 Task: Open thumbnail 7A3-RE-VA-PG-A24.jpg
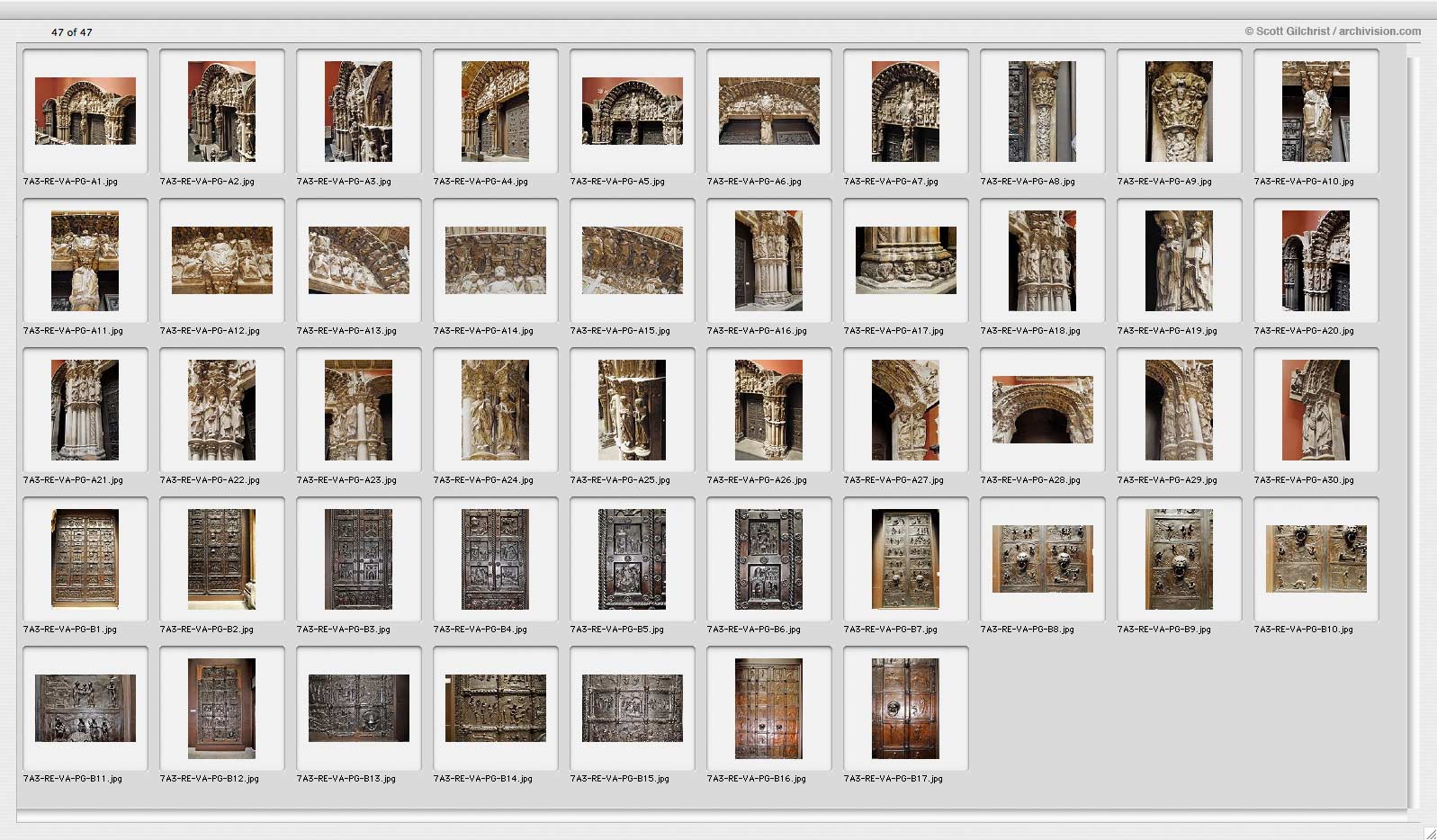pyautogui.click(x=496, y=409)
